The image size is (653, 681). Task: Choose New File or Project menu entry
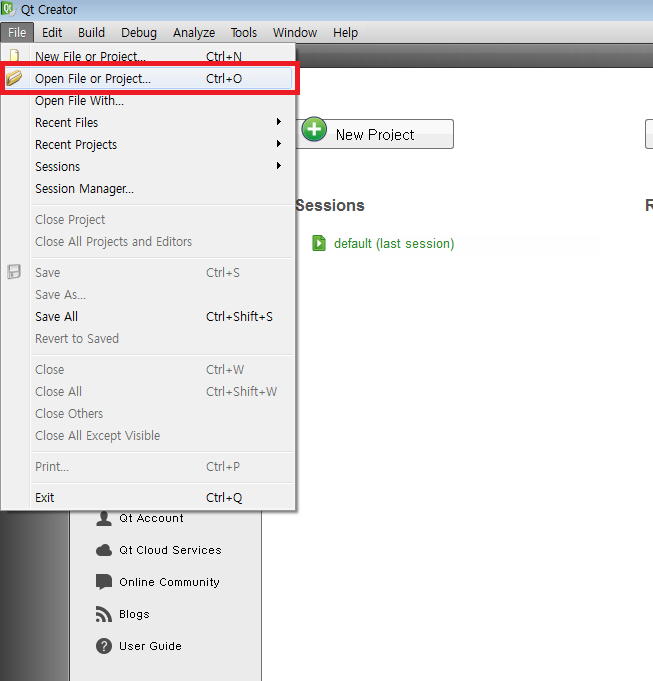click(x=148, y=56)
